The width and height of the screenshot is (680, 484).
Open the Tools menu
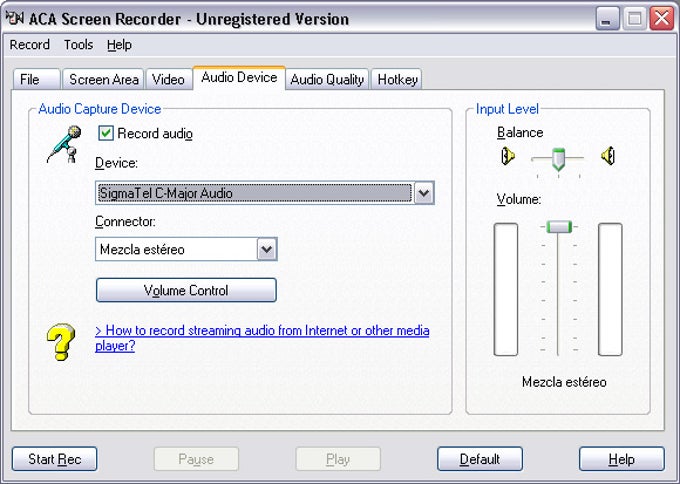78,45
